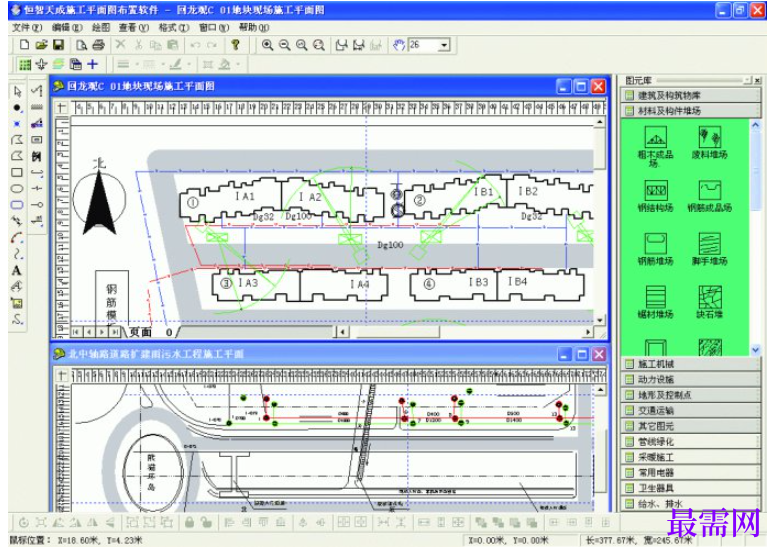Expand the 施工机械 library category
779x554 pixels.
(692, 364)
